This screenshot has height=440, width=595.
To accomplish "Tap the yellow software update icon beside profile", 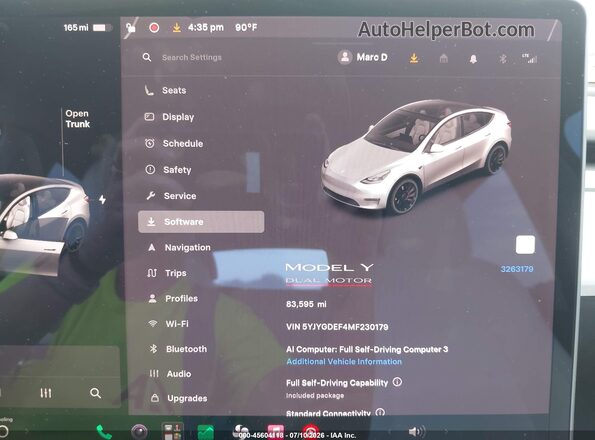I will click(414, 58).
